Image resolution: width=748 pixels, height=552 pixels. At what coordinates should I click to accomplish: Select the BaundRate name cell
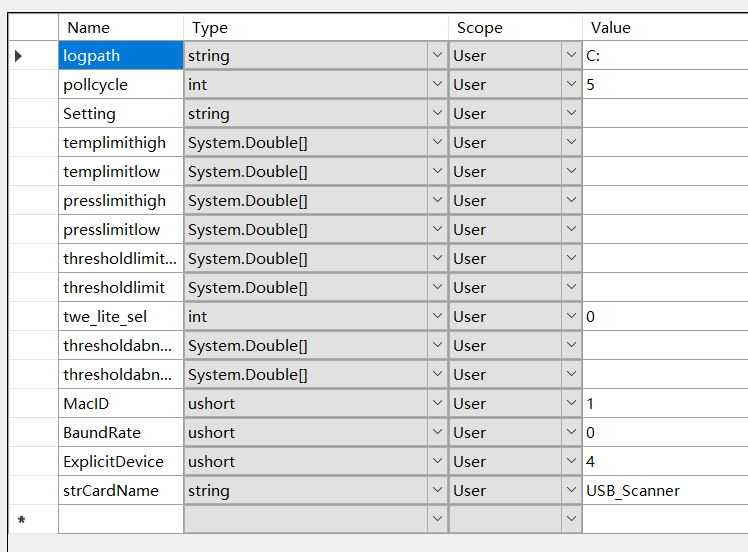point(121,432)
